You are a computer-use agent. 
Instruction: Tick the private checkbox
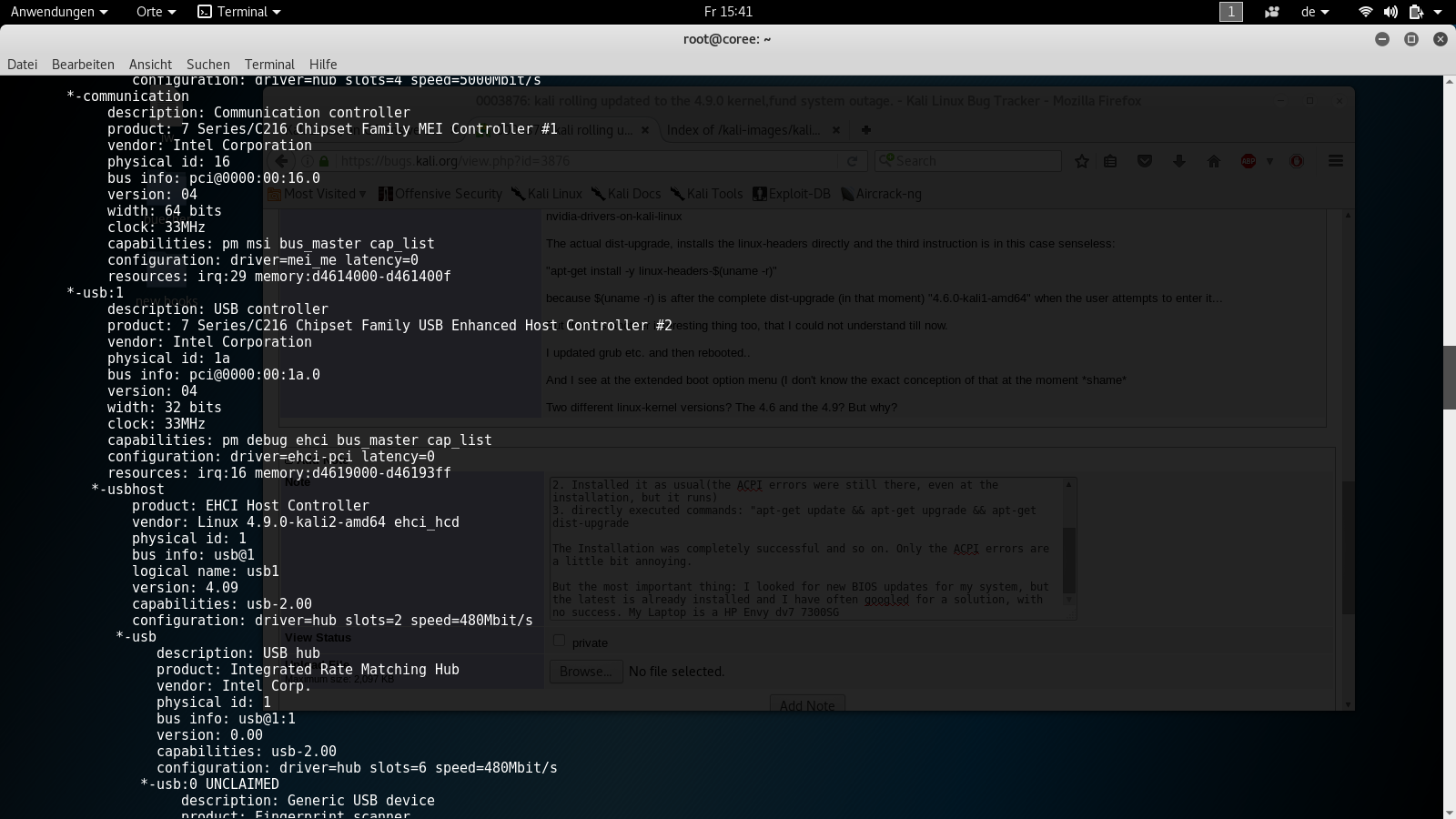point(559,641)
